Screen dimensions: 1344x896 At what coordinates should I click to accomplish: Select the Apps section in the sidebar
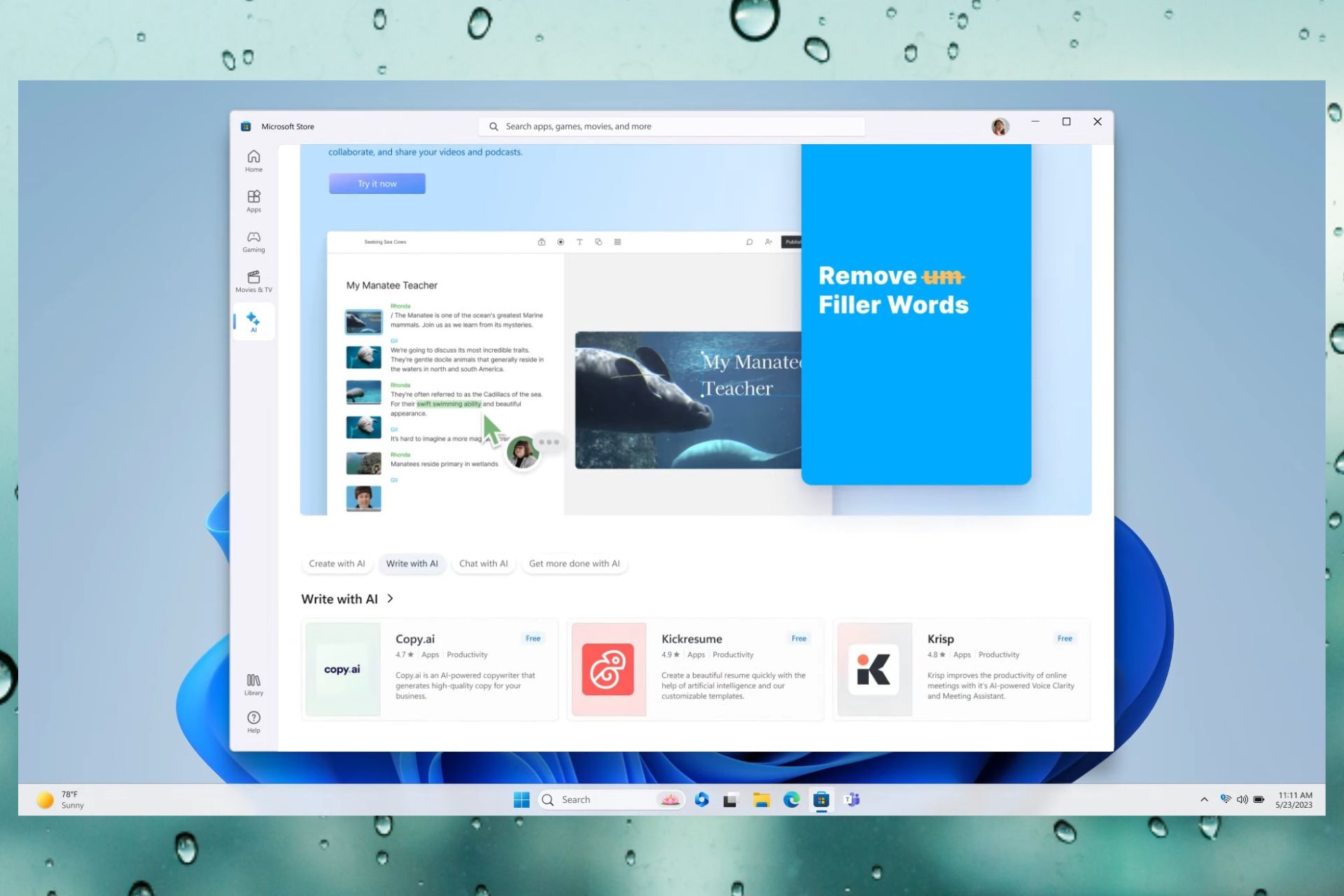click(x=253, y=202)
